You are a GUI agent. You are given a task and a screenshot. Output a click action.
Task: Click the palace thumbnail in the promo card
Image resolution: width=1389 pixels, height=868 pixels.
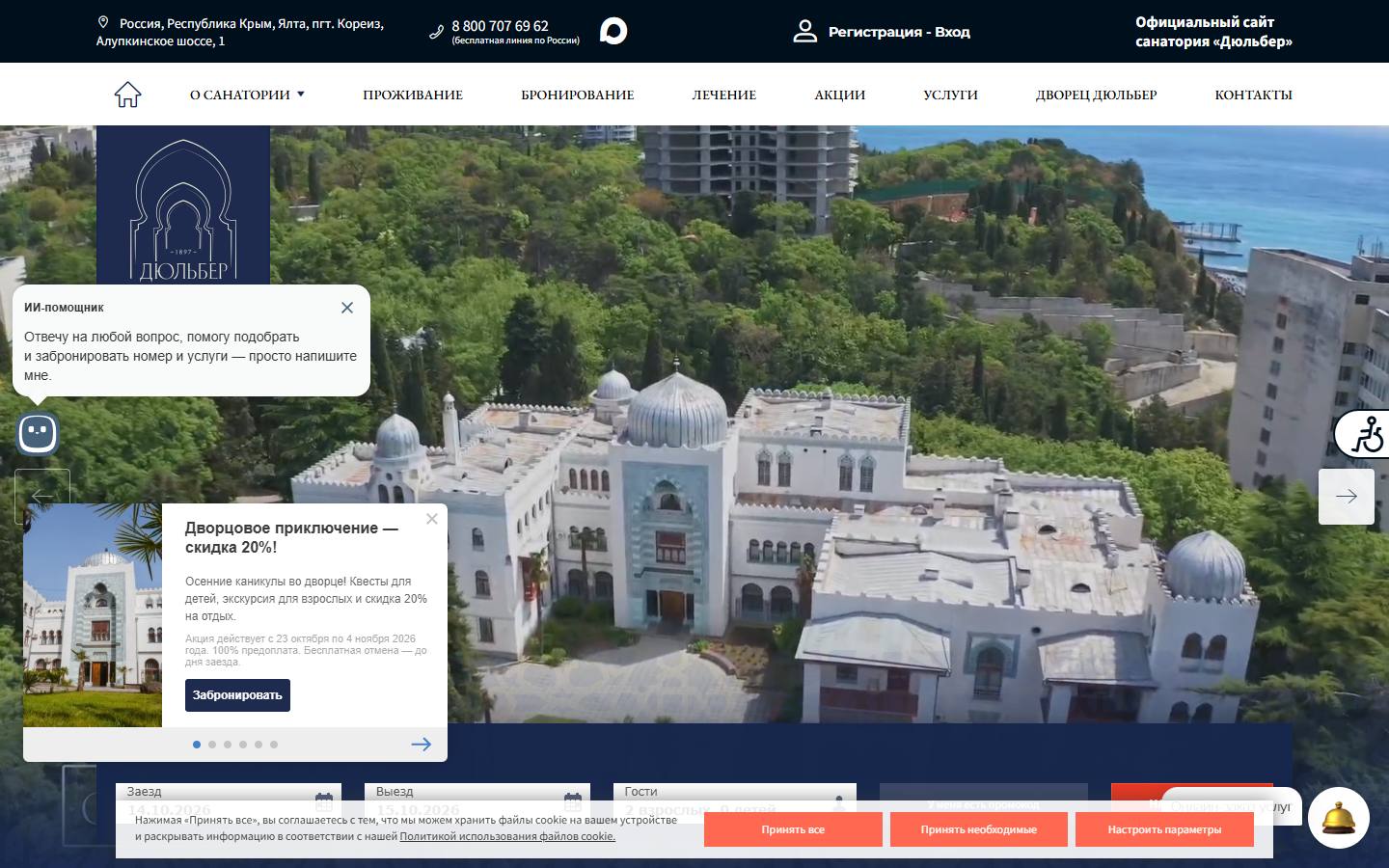[x=93, y=615]
